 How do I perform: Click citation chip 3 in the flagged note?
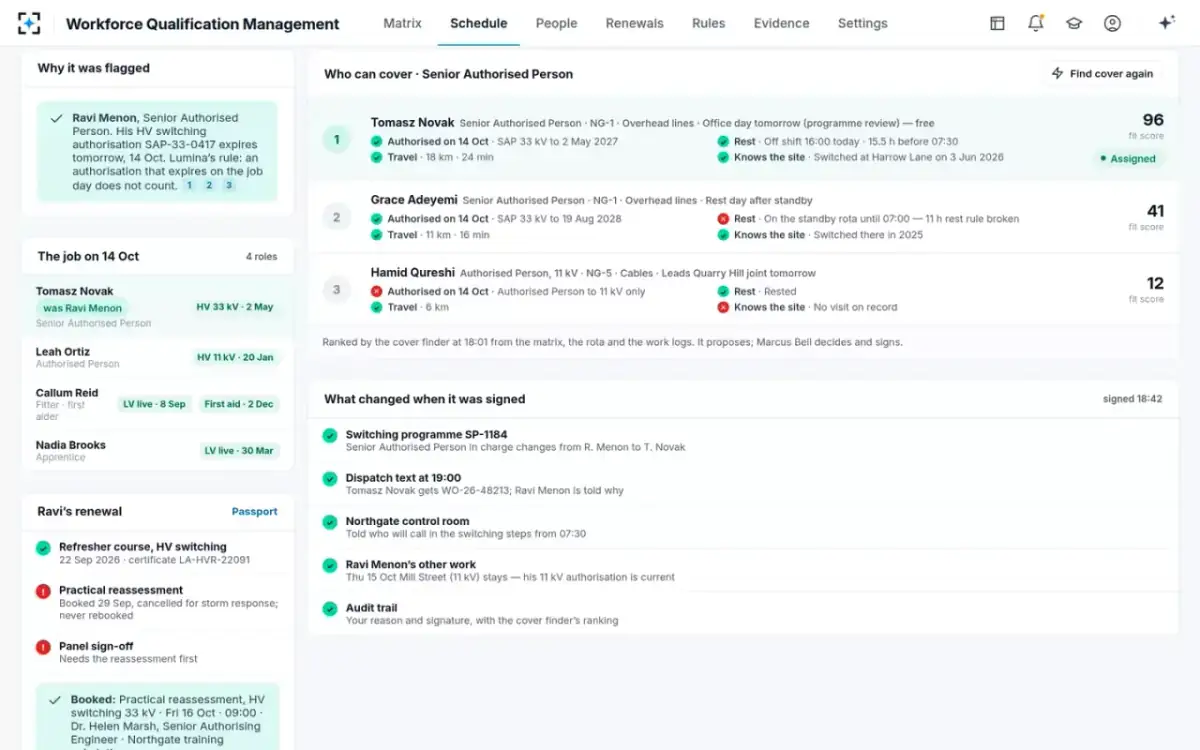(x=228, y=186)
